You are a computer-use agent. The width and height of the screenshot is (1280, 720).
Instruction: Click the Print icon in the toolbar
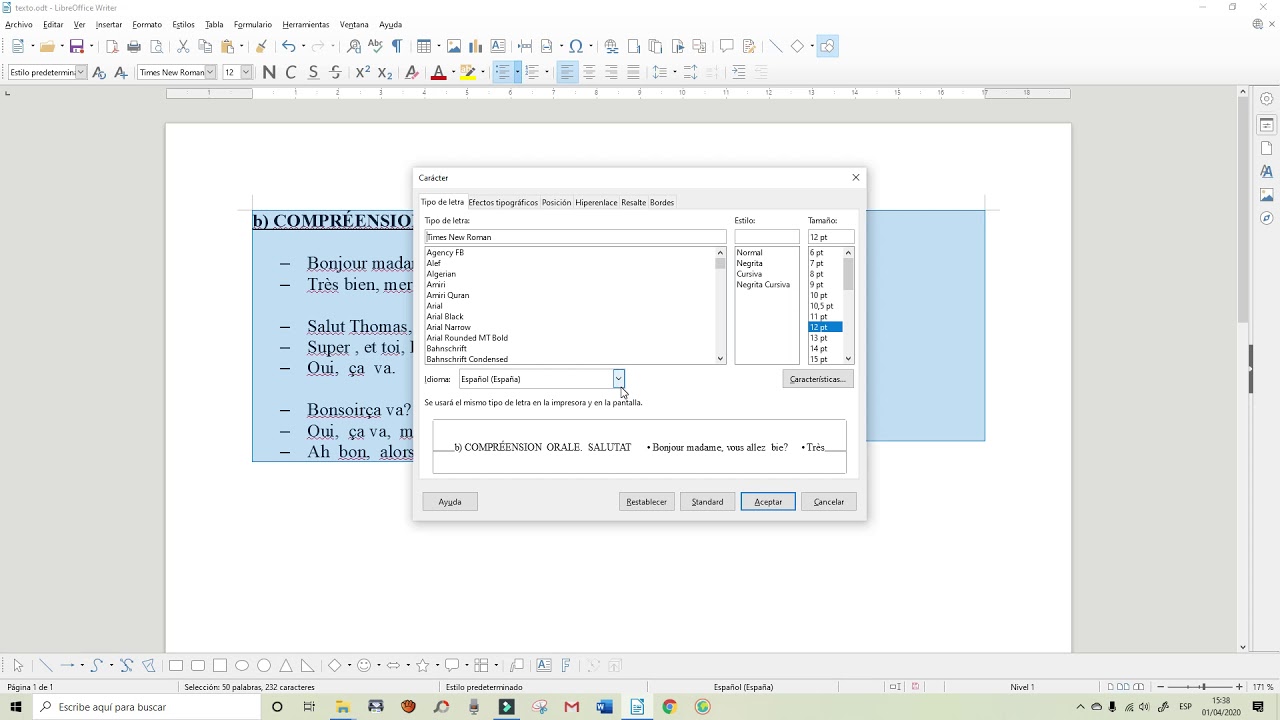[134, 46]
